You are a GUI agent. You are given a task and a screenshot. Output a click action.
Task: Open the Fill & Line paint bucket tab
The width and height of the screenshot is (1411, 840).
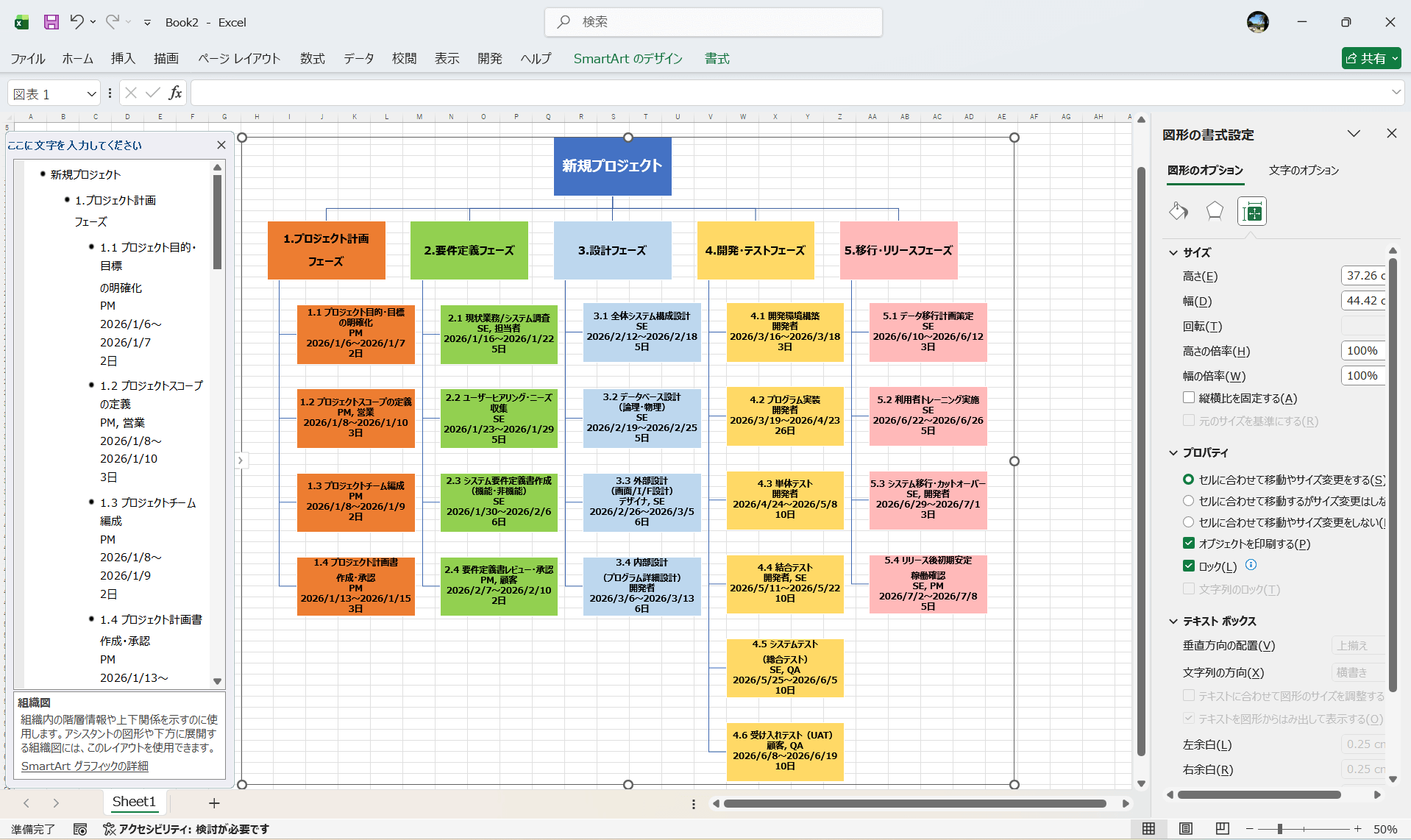pos(1178,212)
